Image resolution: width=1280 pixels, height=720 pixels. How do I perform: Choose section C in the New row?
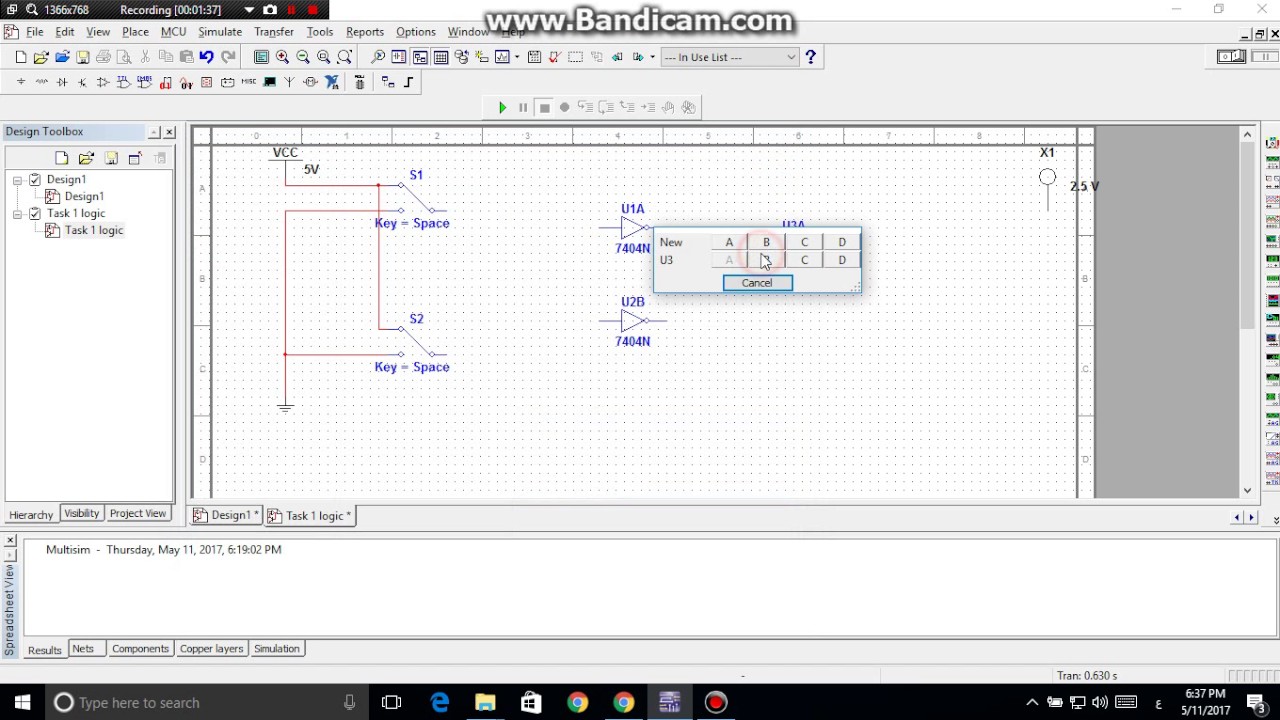point(804,242)
